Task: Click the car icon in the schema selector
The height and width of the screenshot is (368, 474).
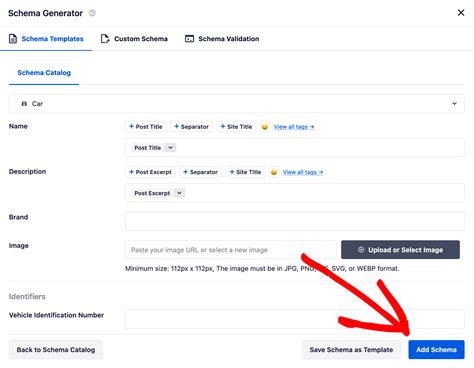Action: 24,104
